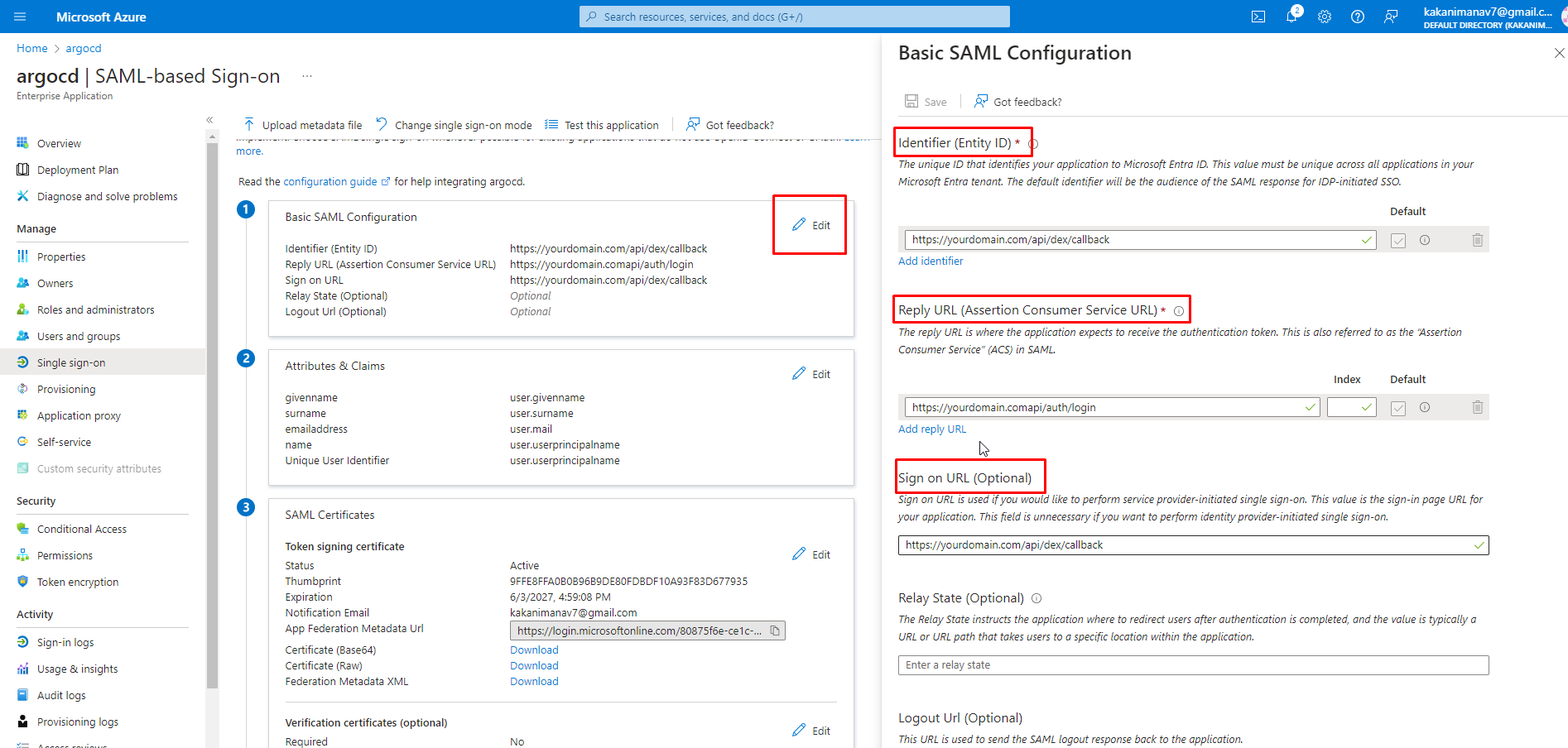
Task: Click Add reply URL link
Action: click(x=932, y=429)
